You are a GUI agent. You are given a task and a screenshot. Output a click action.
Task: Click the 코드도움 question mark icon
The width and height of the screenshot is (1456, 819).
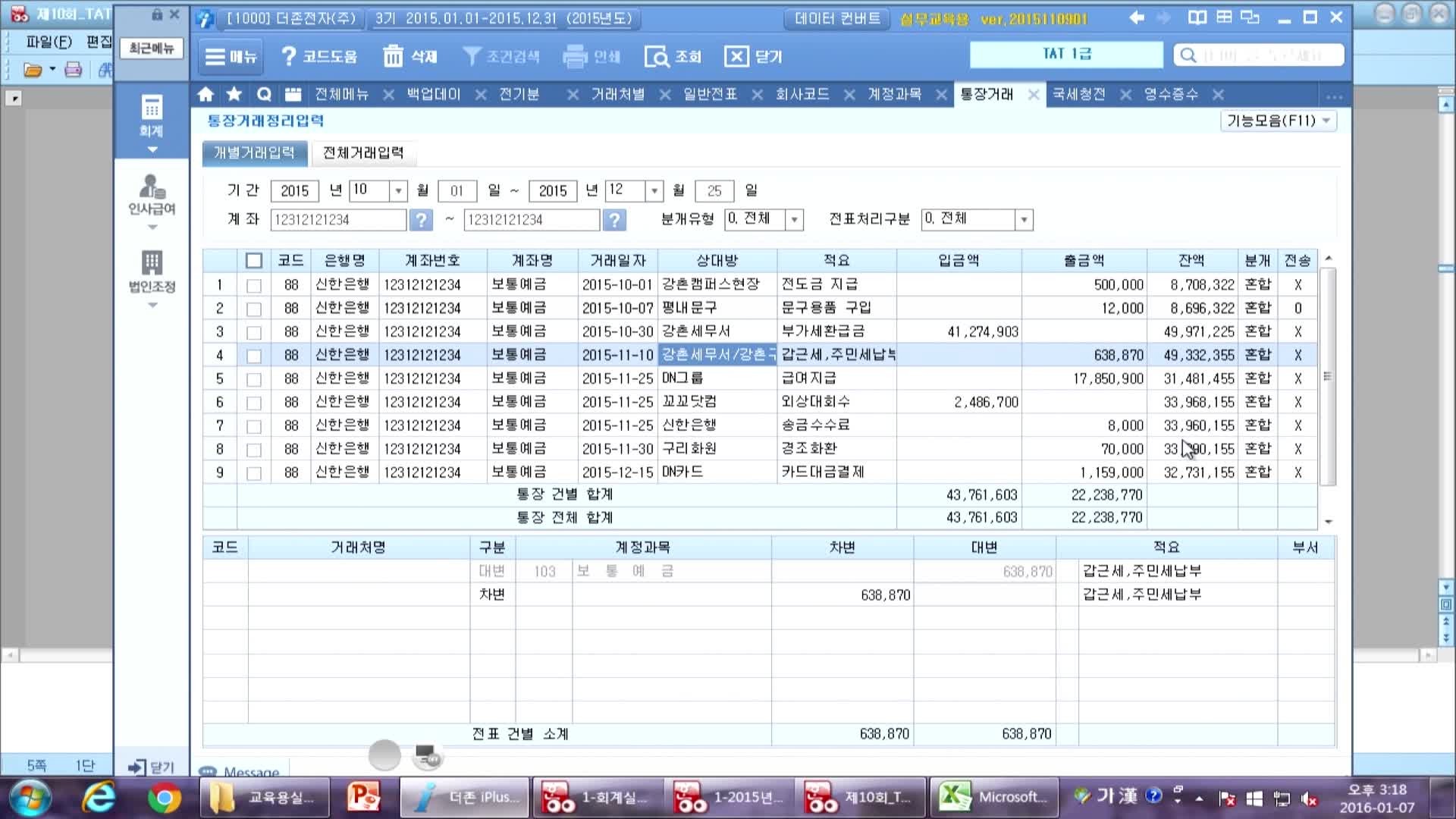(x=288, y=56)
